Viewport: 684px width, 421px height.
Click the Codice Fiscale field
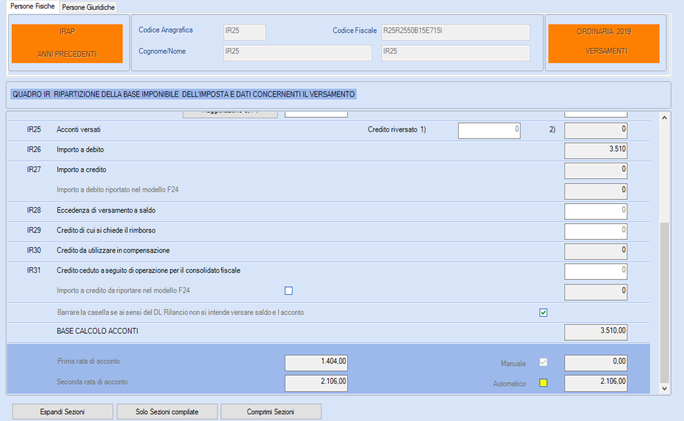455,32
